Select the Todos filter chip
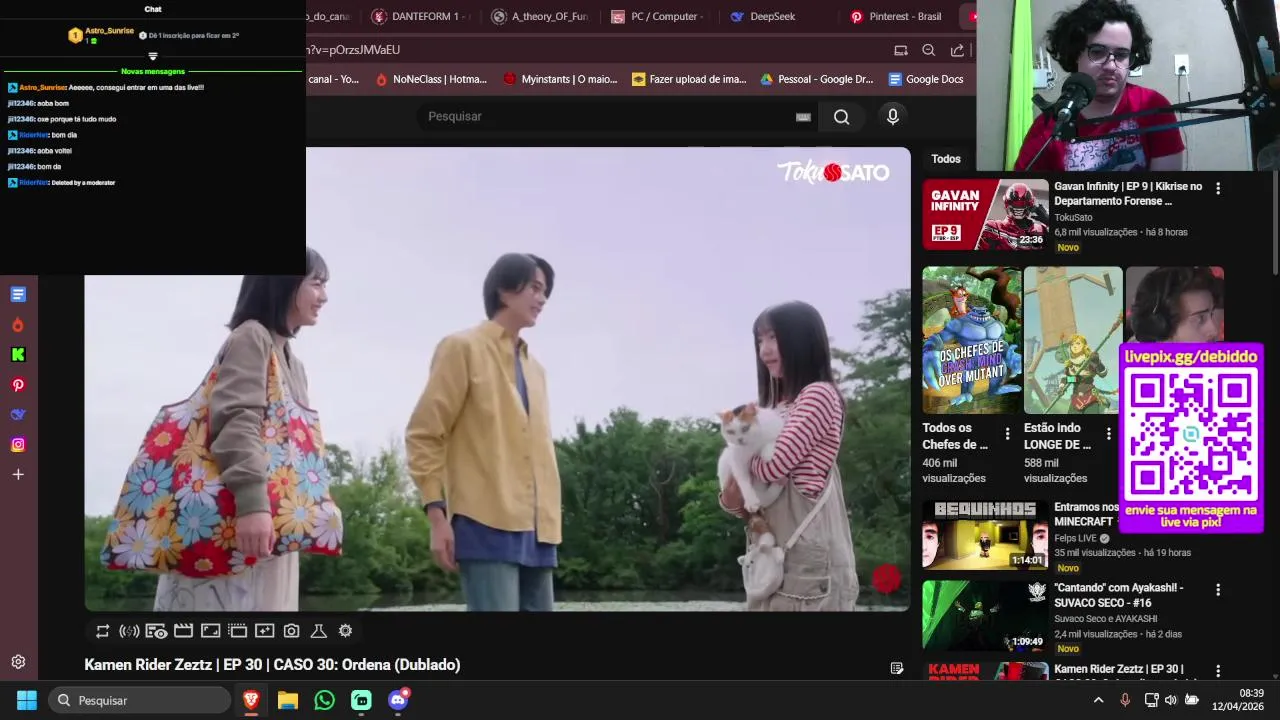Viewport: 1280px width, 720px height. 946,159
